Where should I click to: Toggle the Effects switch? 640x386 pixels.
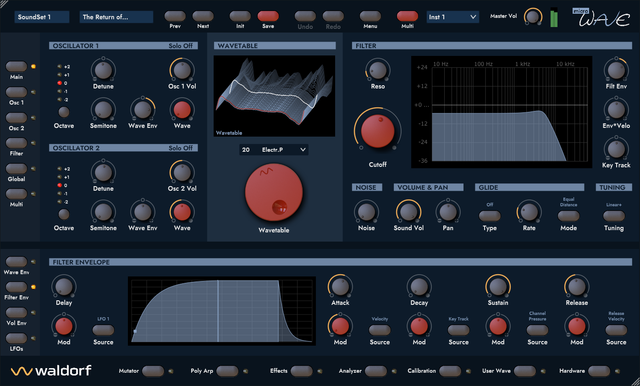click(302, 371)
